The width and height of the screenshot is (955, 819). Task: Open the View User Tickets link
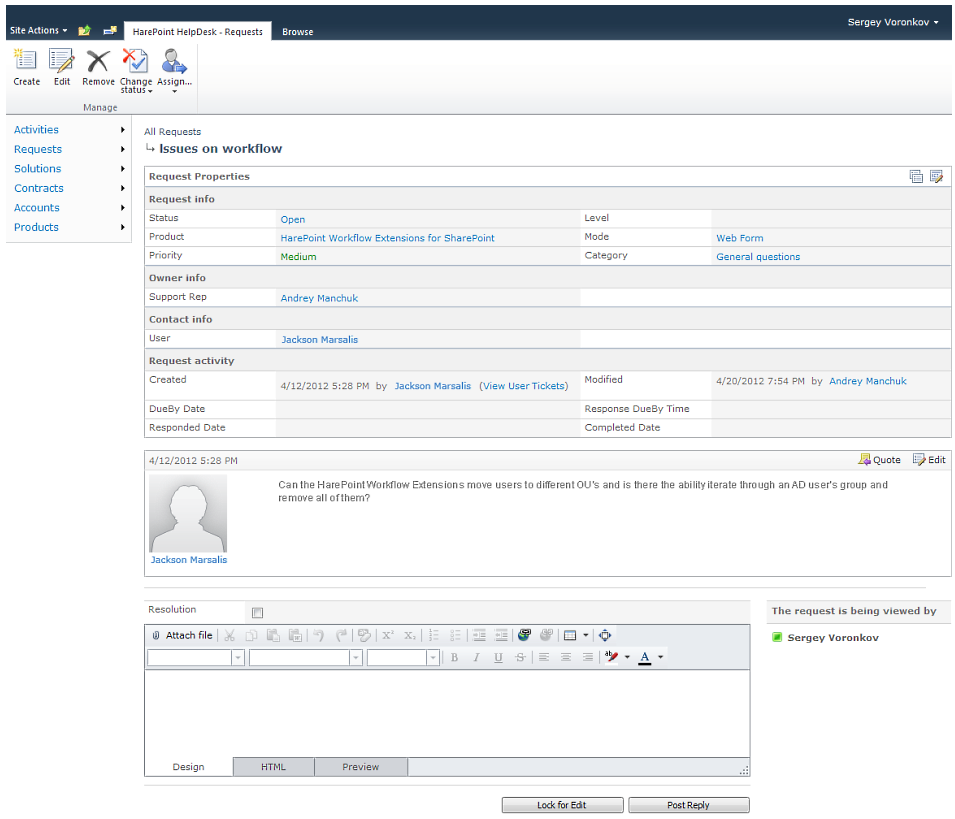pos(523,386)
